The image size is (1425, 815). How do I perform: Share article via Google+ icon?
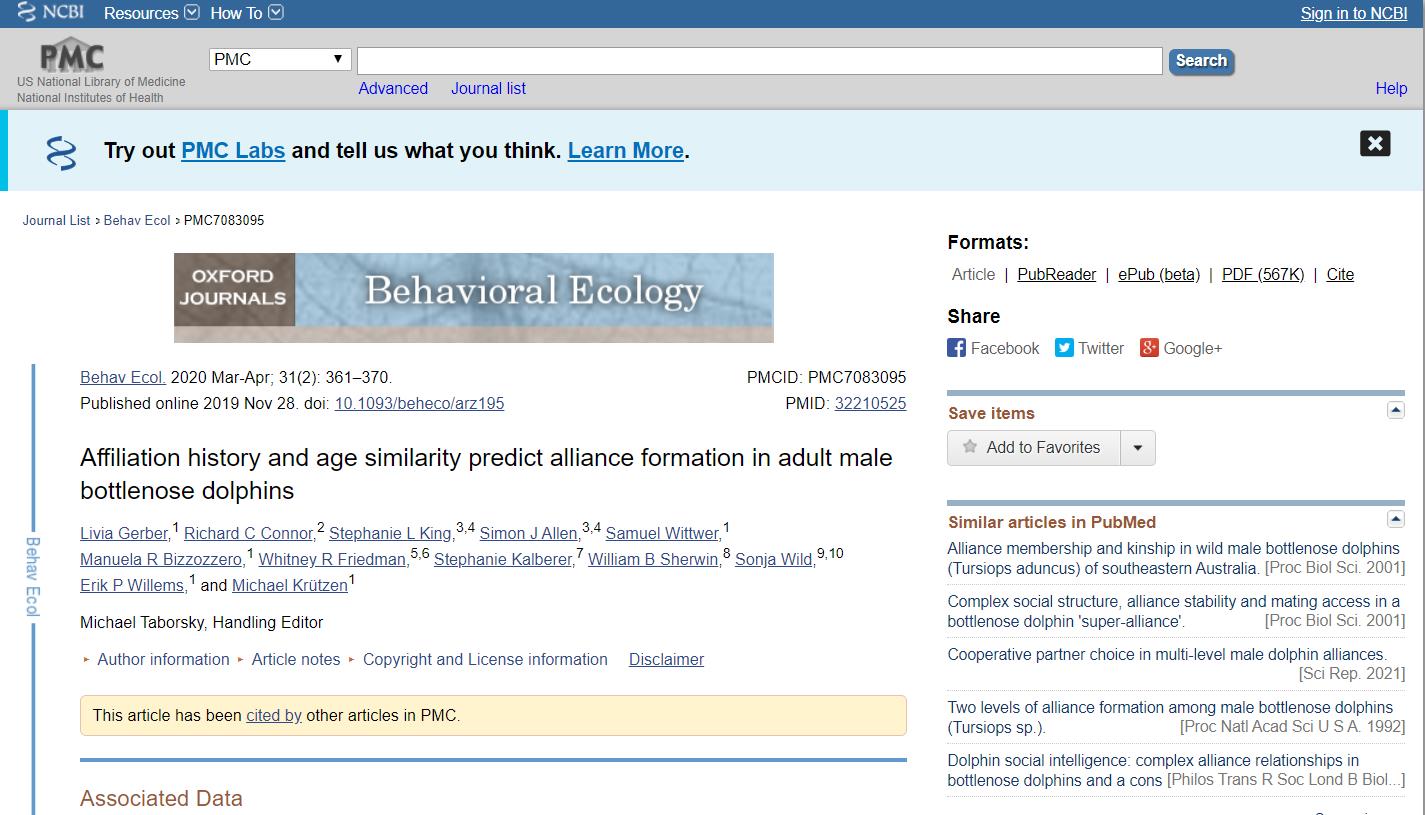(1149, 348)
